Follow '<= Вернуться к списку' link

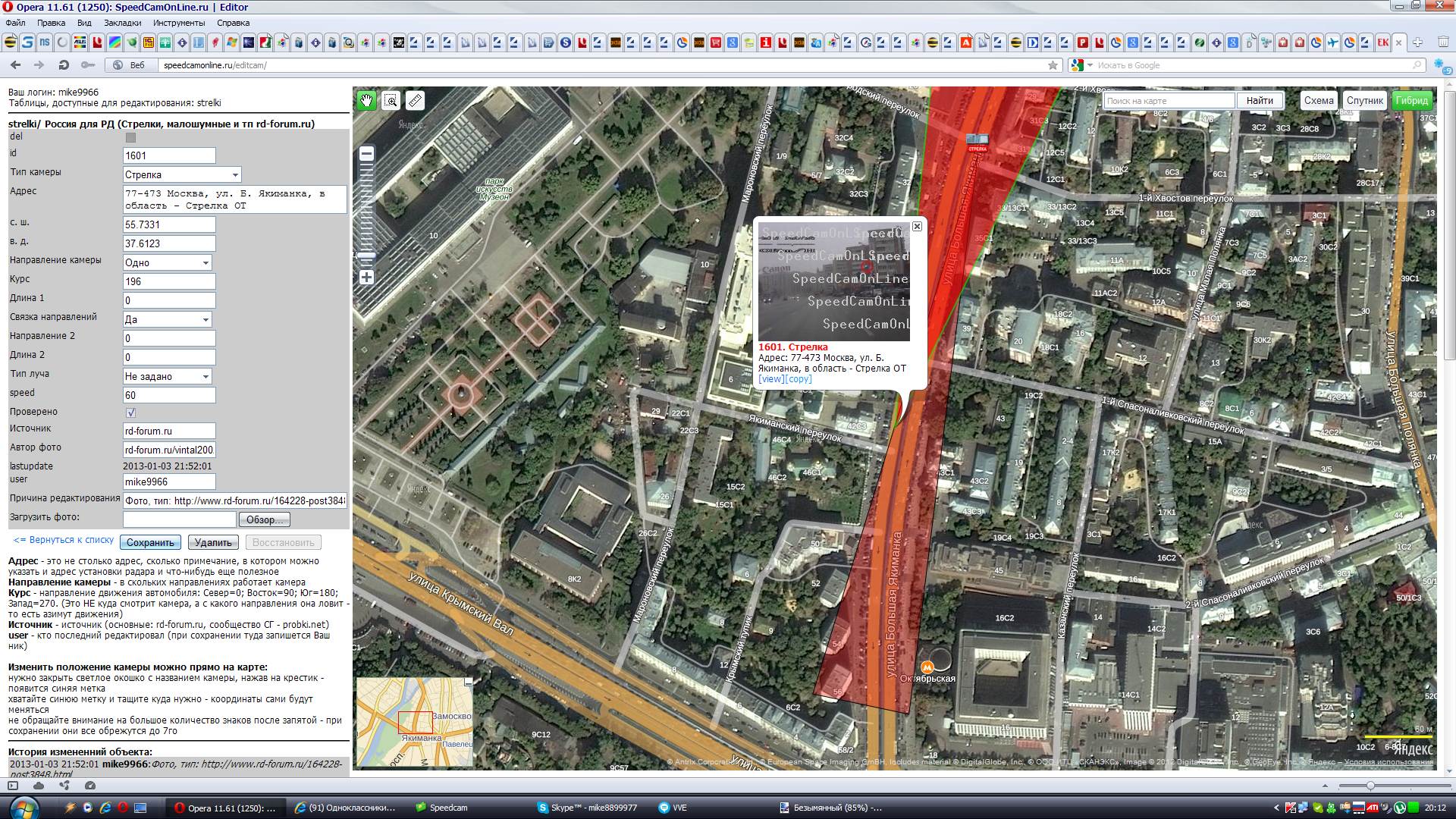coord(64,540)
